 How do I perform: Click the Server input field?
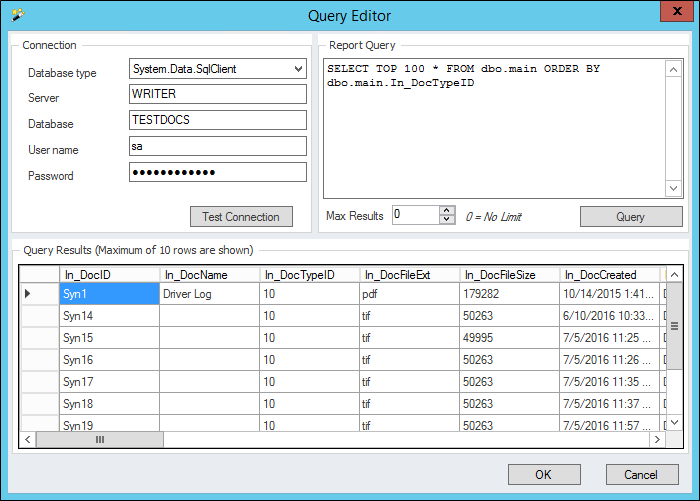click(x=218, y=94)
